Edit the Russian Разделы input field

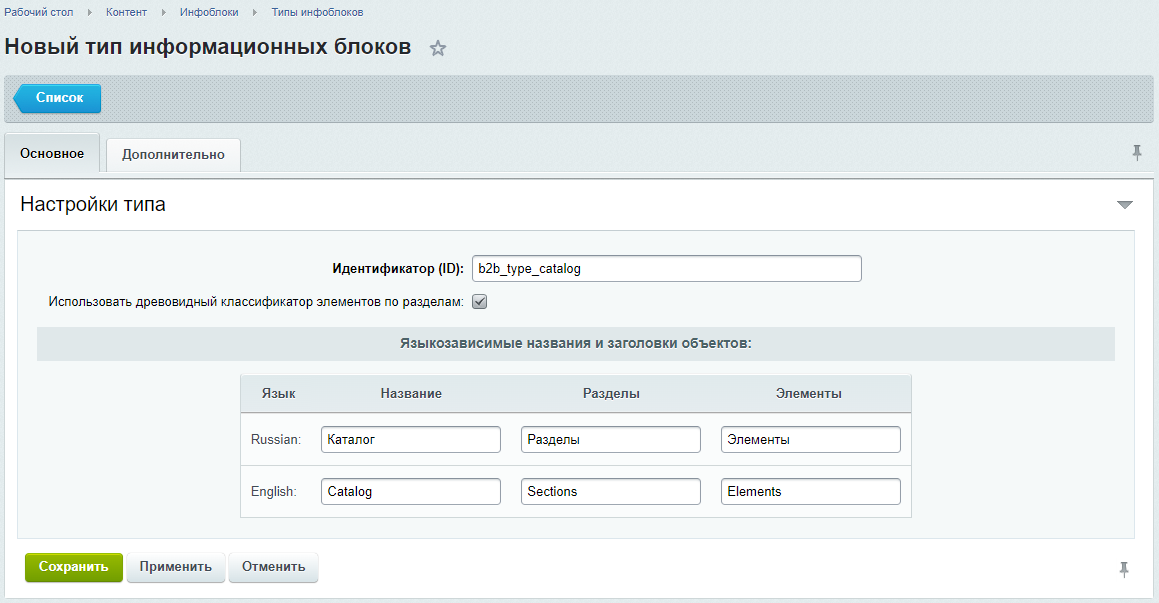[611, 440]
